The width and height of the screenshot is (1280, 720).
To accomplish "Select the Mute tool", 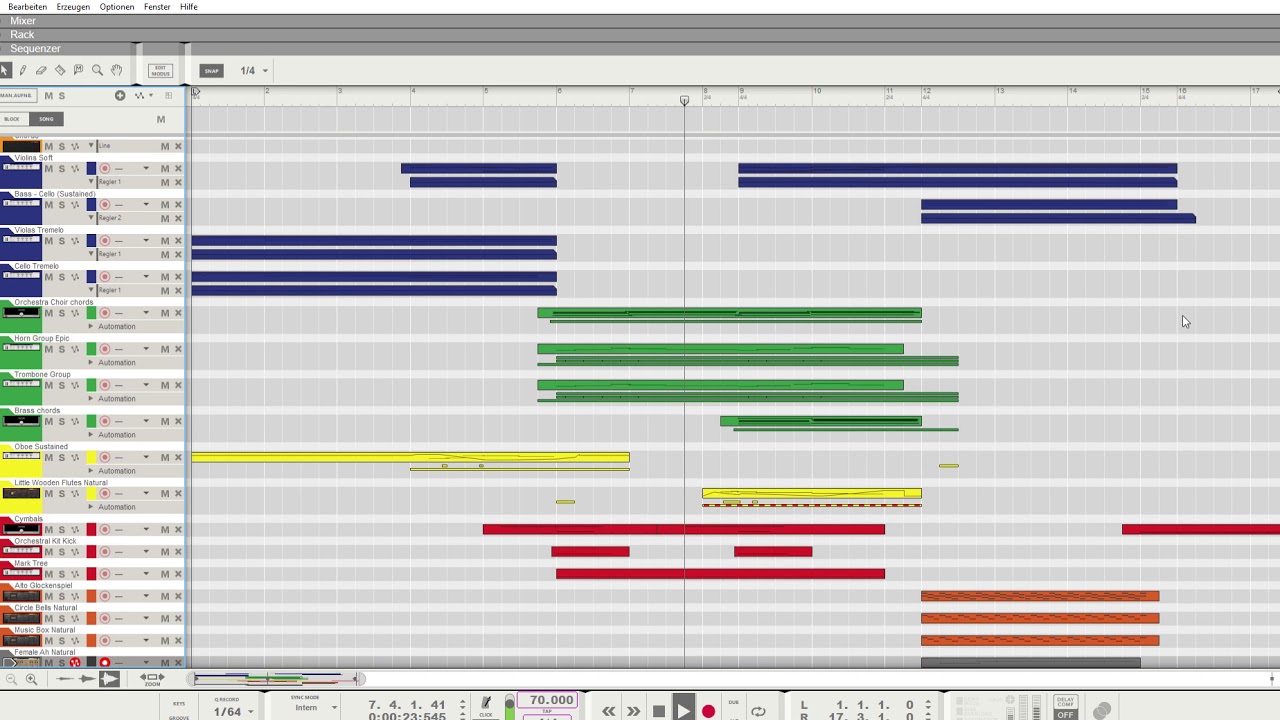I will pos(78,70).
